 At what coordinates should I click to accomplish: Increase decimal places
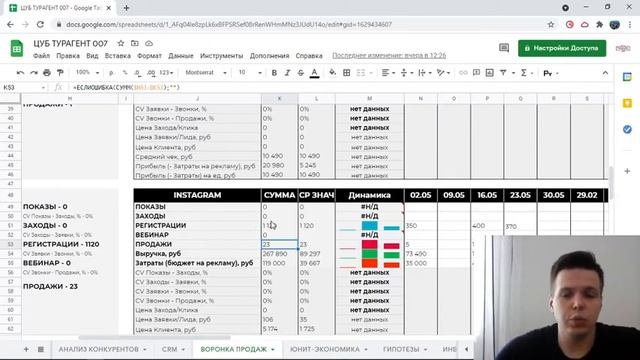pyautogui.click(x=151, y=73)
